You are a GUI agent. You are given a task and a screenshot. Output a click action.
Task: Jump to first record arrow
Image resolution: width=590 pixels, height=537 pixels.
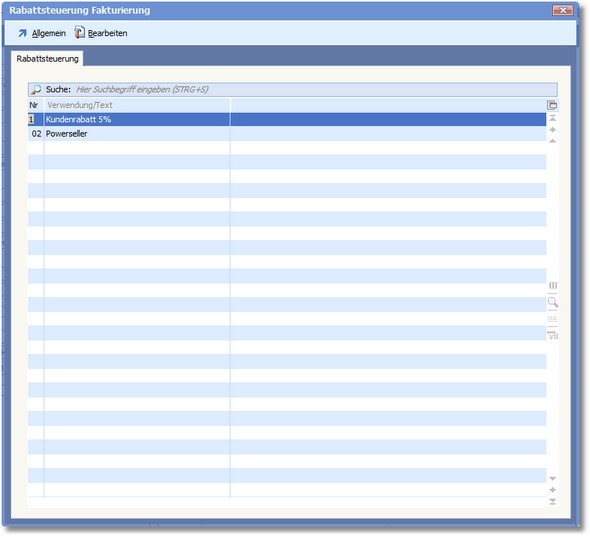coord(552,119)
